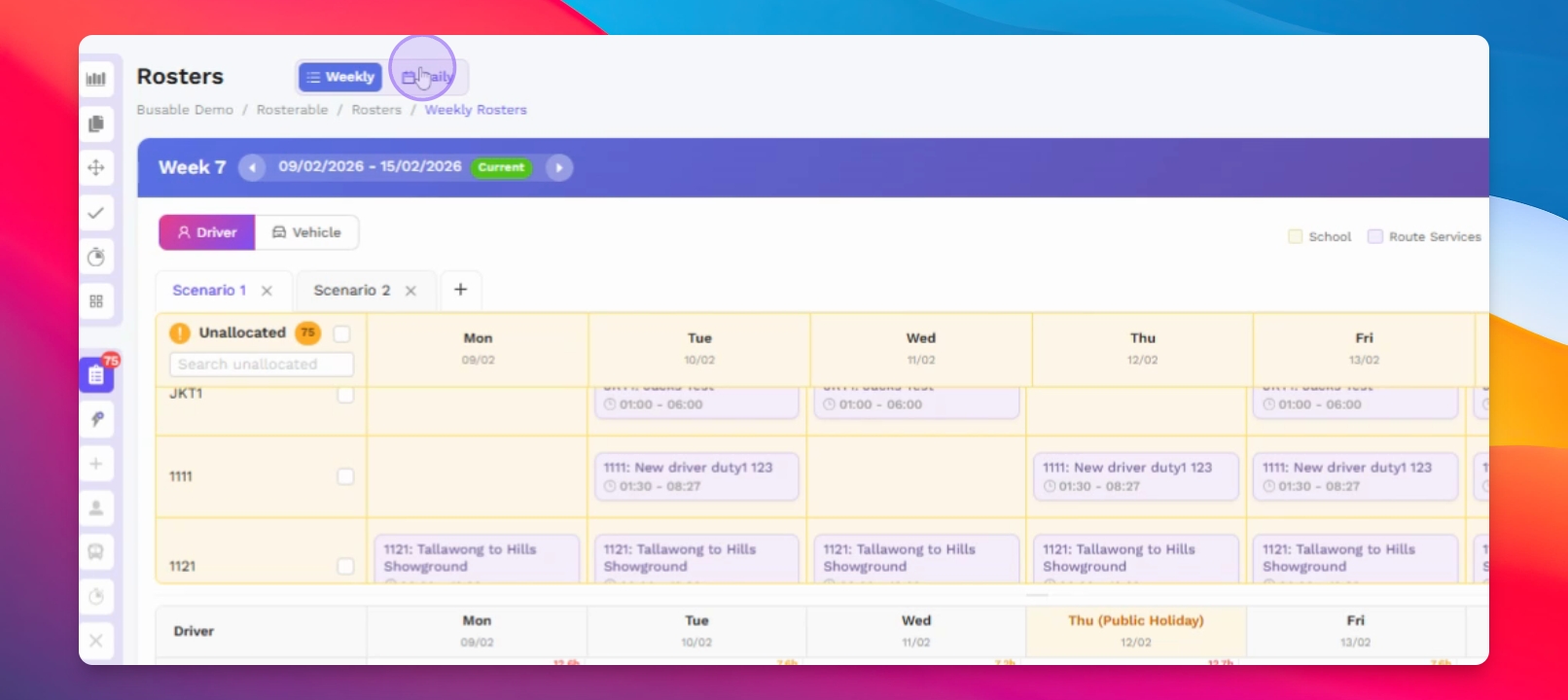
Task: Toggle the School legend checkbox
Action: pyautogui.click(x=1295, y=236)
